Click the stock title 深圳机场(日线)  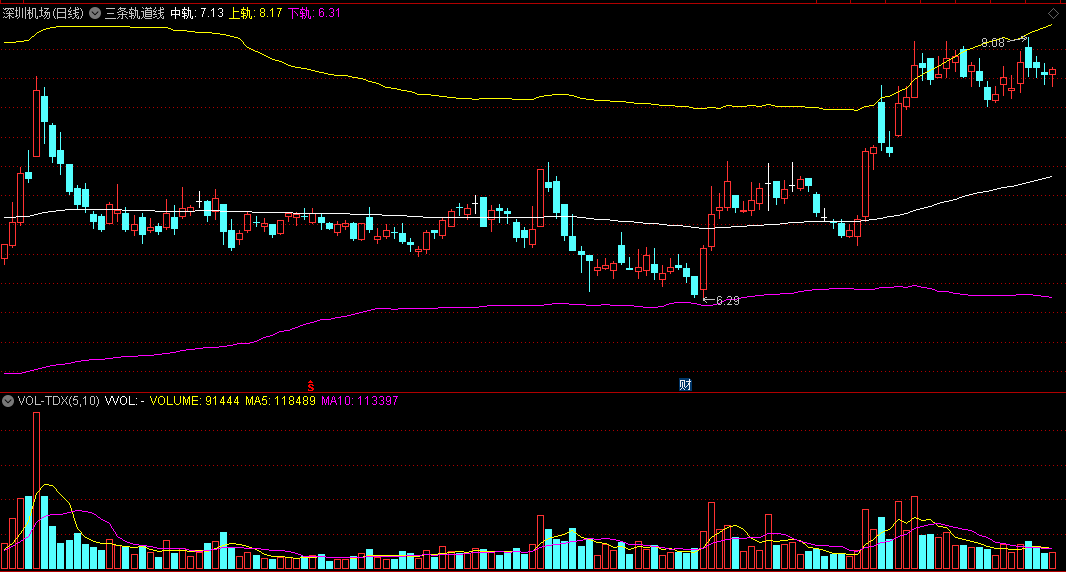point(44,13)
